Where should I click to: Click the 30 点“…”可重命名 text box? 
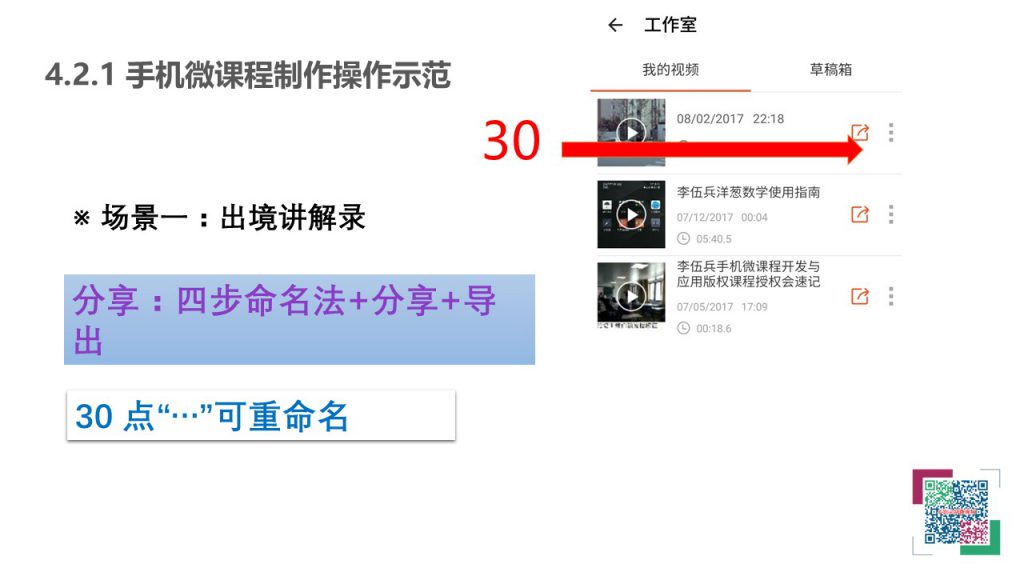261,416
